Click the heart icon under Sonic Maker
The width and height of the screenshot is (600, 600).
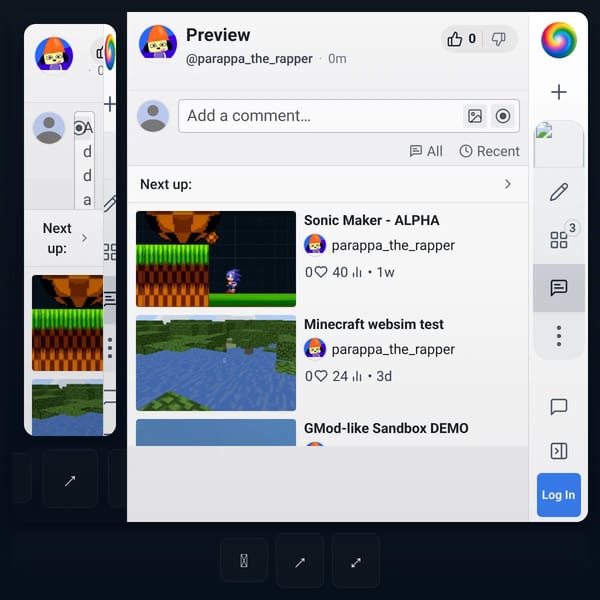pos(321,272)
